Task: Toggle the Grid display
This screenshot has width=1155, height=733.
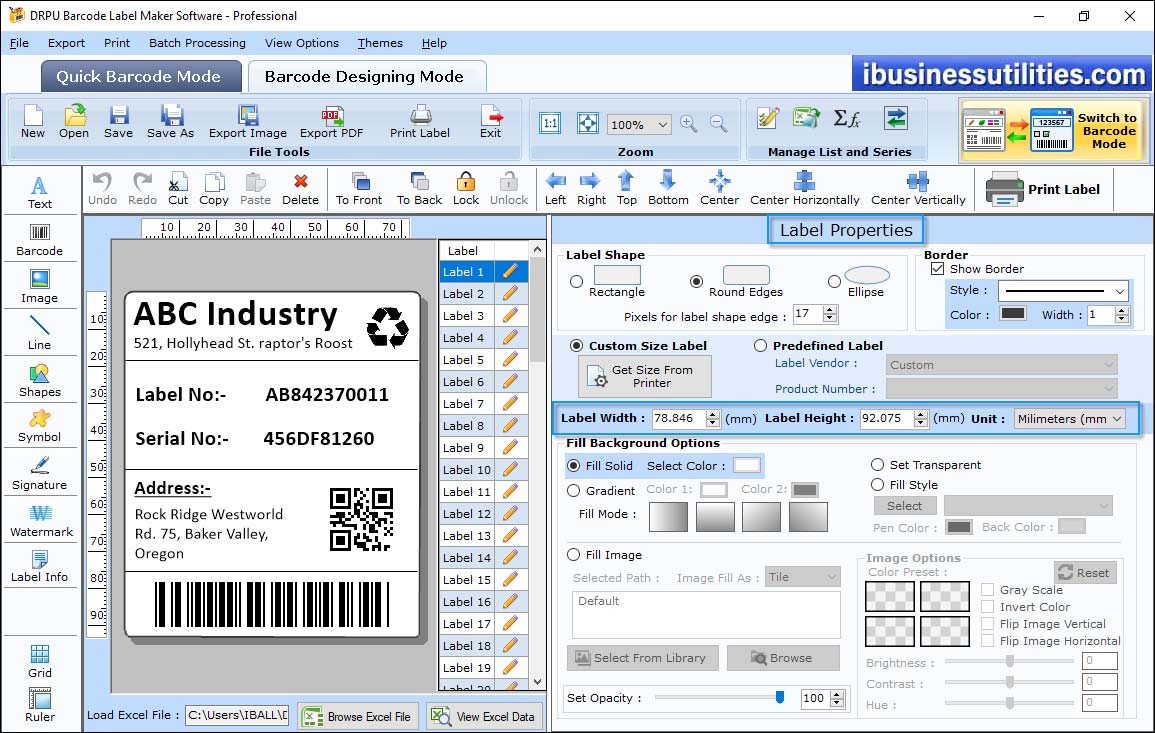Action: [x=40, y=661]
